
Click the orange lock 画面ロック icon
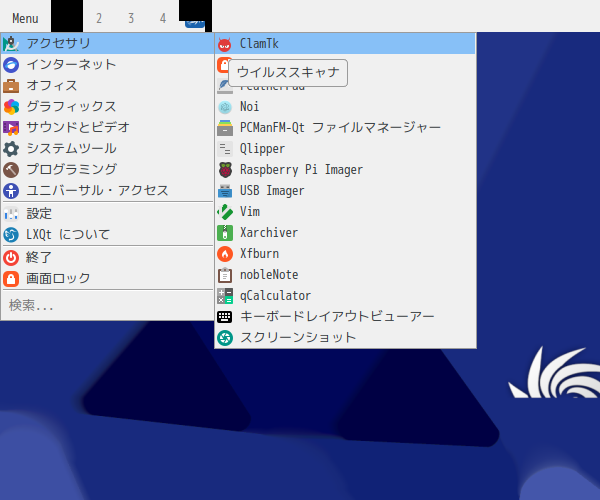pyautogui.click(x=11, y=279)
